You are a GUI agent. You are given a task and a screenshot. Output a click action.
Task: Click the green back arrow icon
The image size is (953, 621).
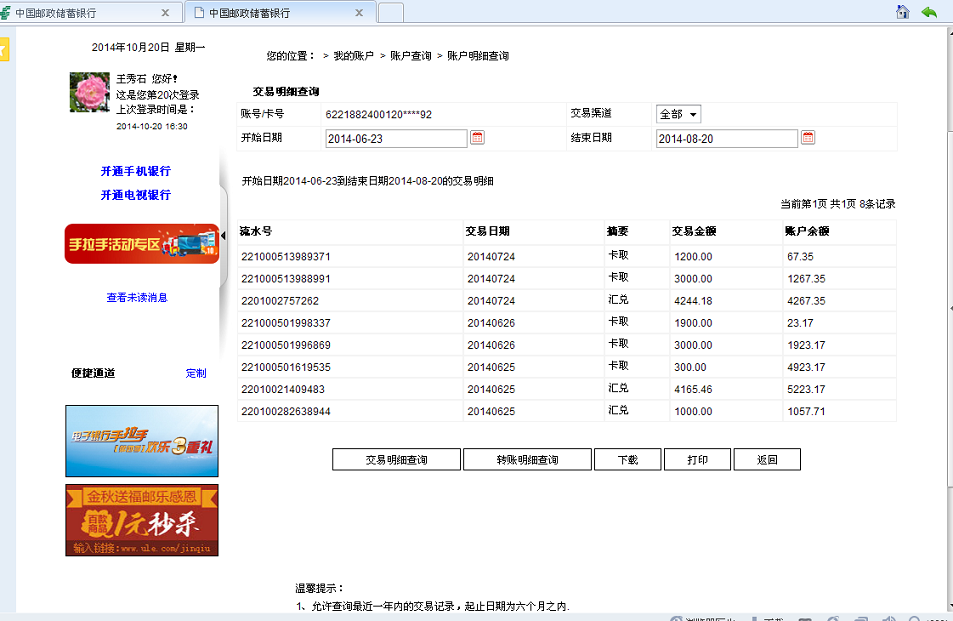pos(929,12)
